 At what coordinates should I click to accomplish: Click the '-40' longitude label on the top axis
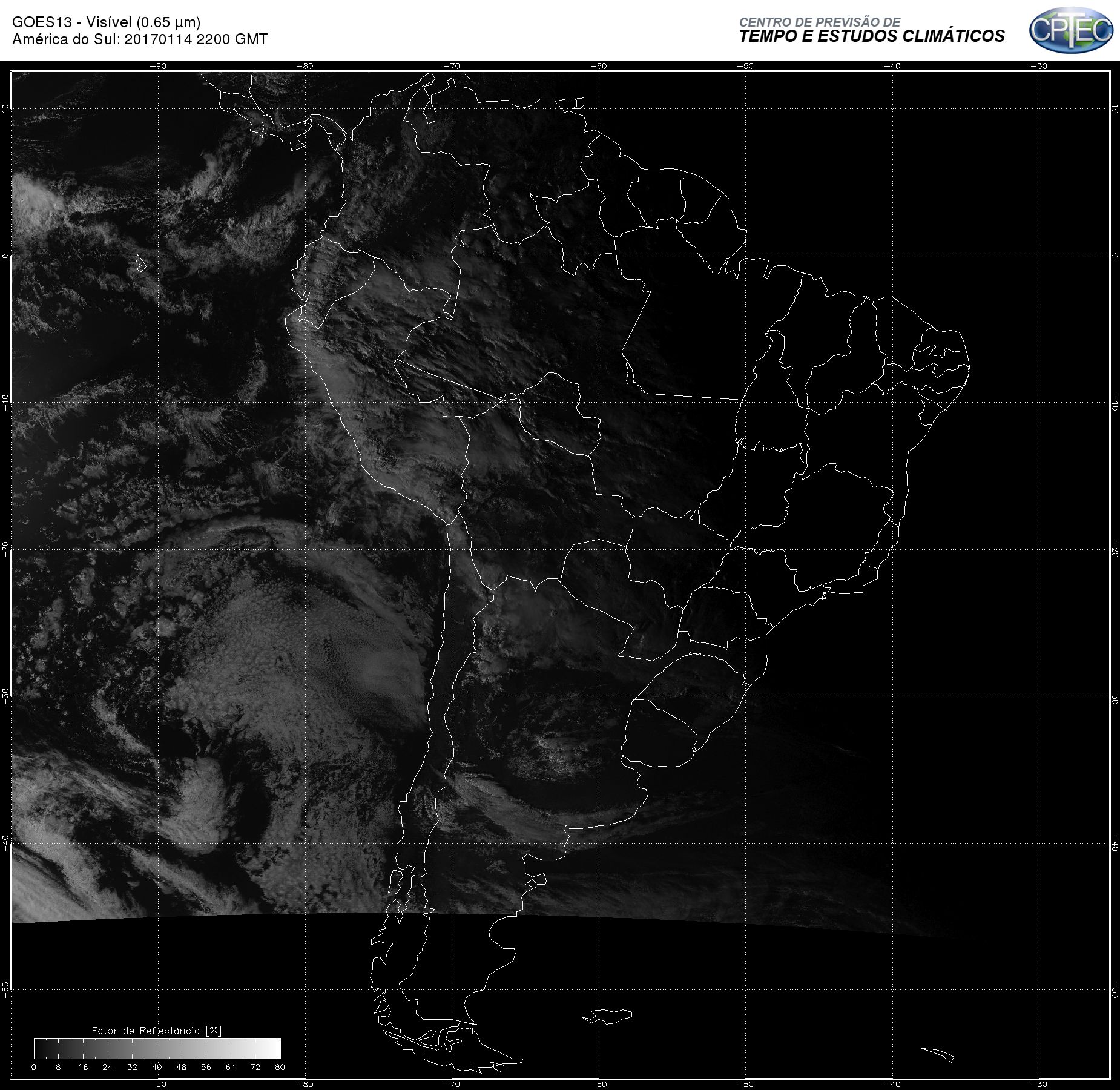point(892,66)
